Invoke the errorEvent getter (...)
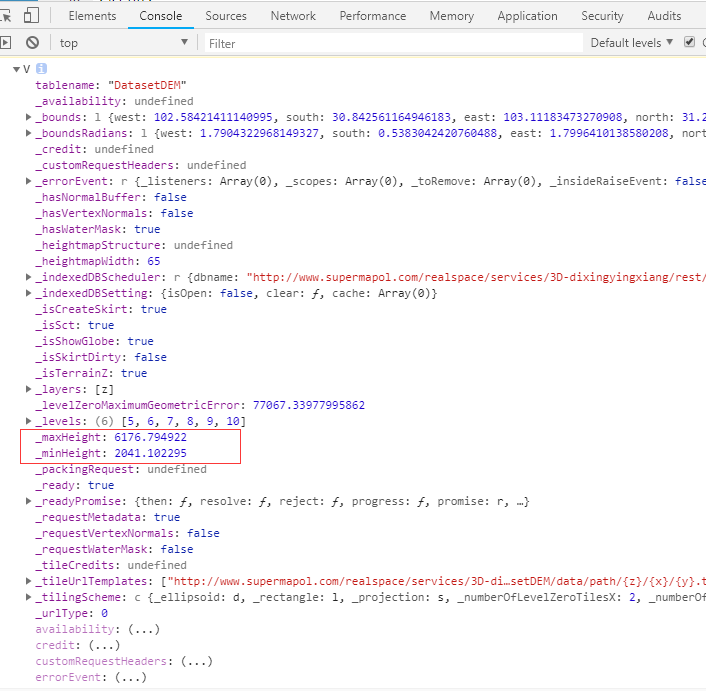Screen dimensions: 706x691 [131, 677]
